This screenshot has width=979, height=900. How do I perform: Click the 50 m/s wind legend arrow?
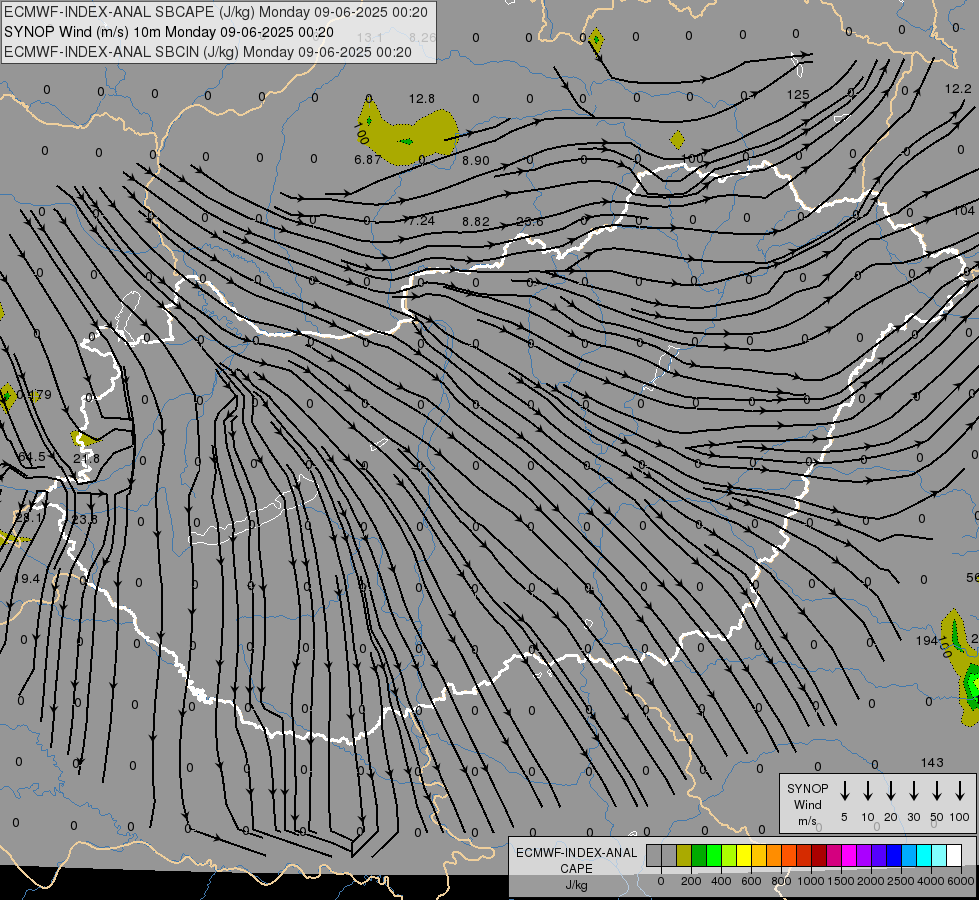pos(937,790)
